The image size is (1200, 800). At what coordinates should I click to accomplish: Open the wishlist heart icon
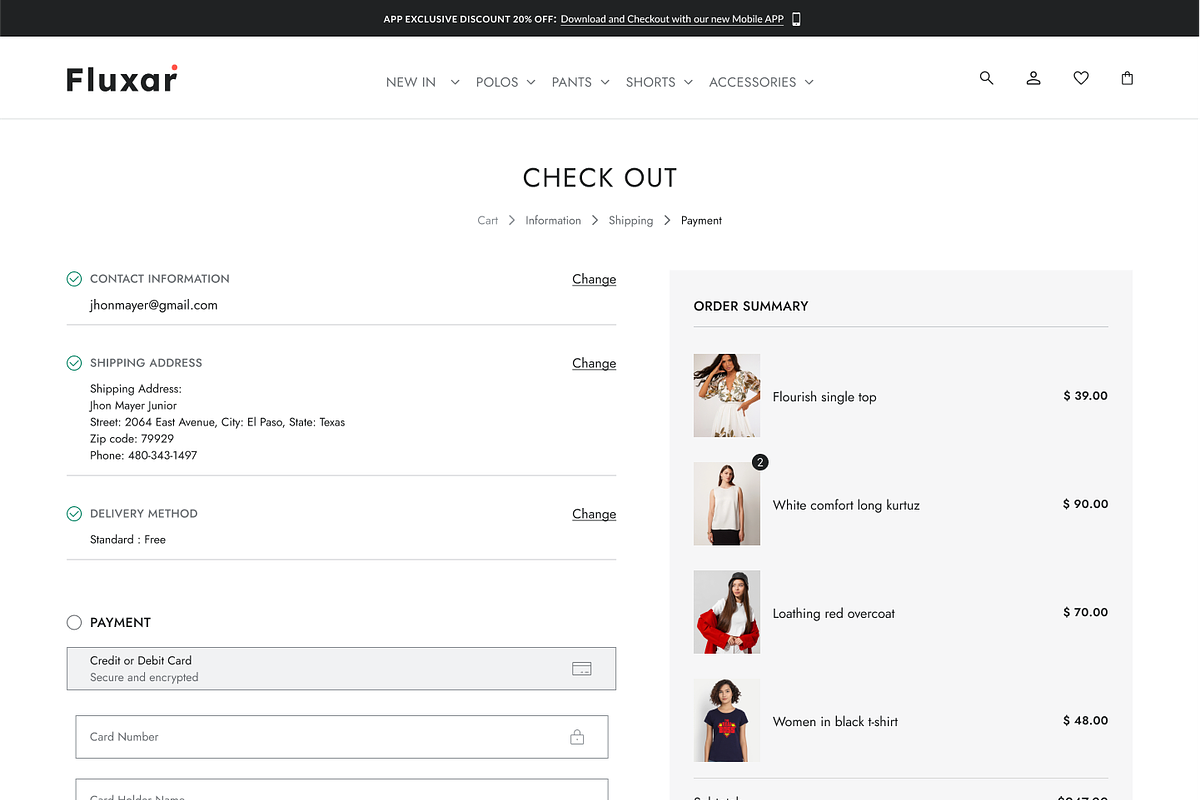(x=1081, y=78)
